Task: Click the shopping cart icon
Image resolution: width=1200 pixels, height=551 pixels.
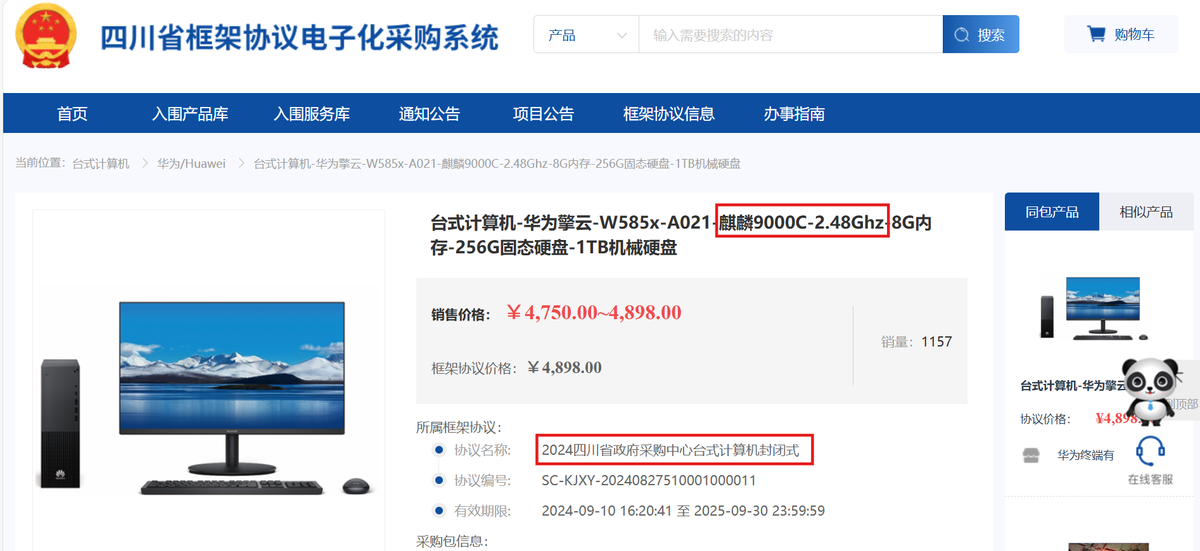Action: coord(1097,34)
